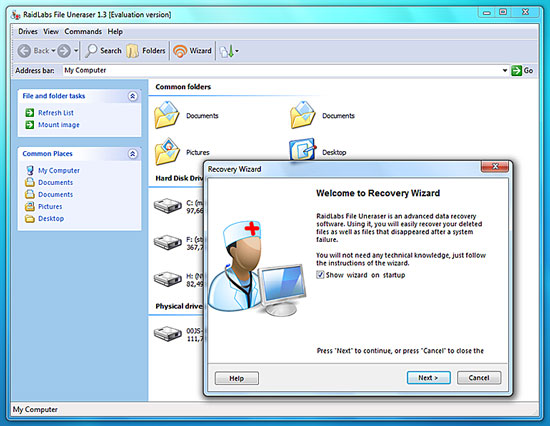
Task: Select the H: hard disk drive icon
Action: pos(168,279)
